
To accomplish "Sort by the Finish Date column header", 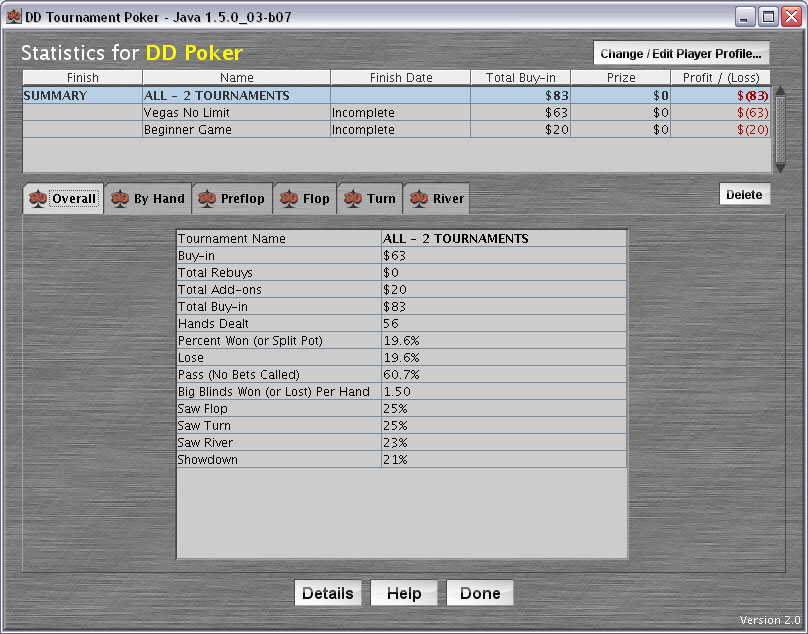I will point(400,78).
